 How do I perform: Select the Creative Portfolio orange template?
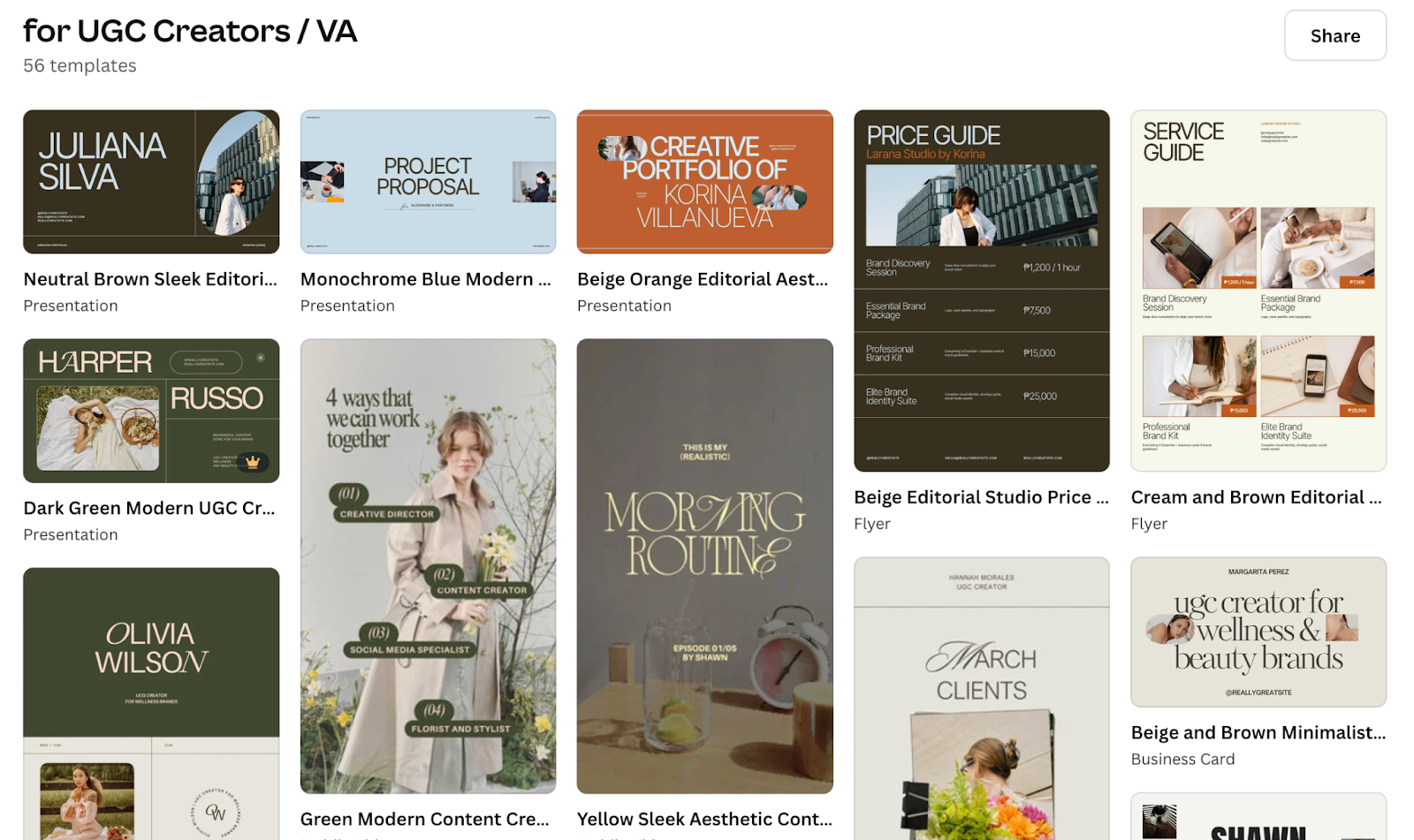pyautogui.click(x=704, y=182)
